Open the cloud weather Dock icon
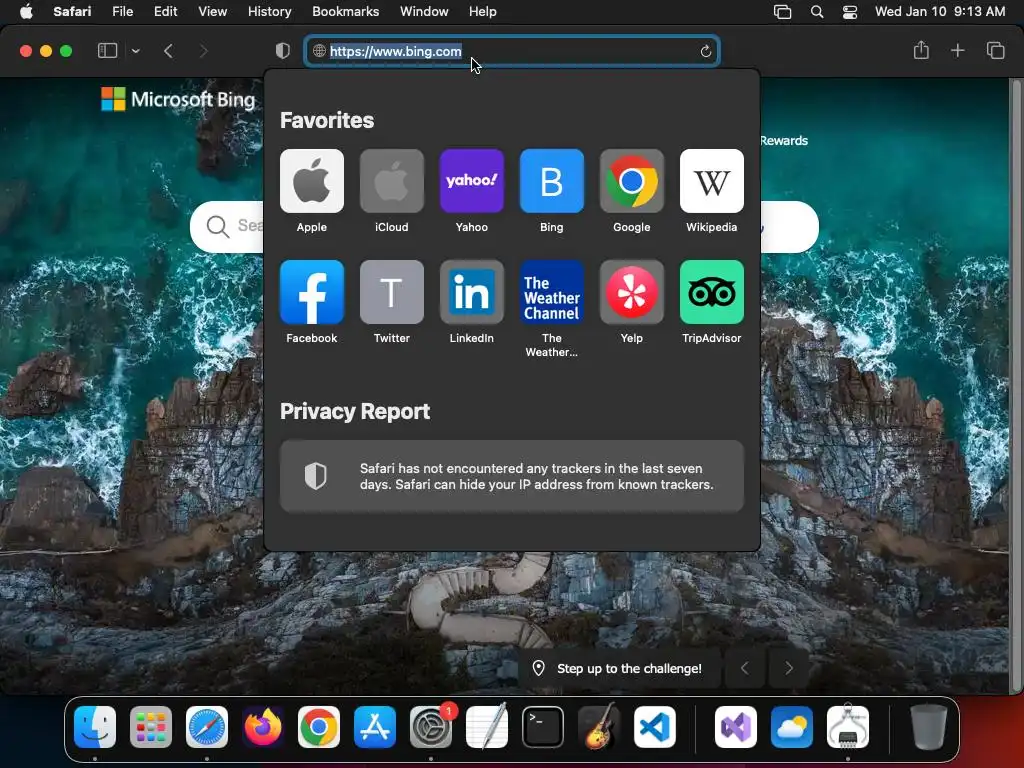 click(792, 727)
